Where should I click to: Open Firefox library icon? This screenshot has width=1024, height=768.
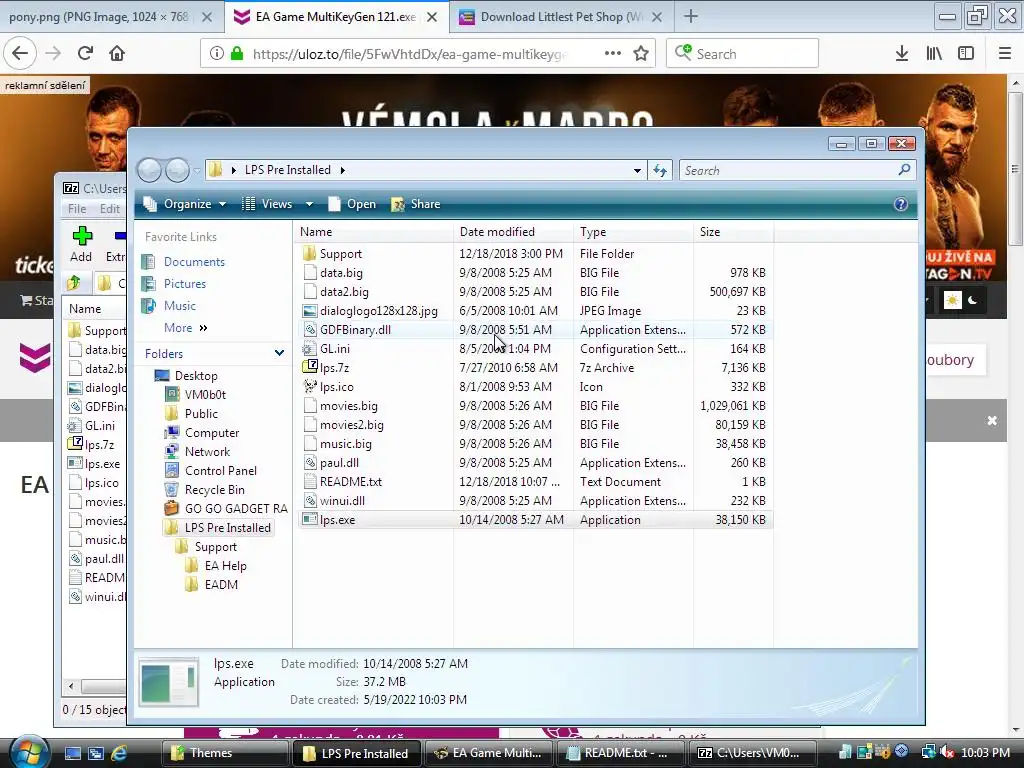[934, 54]
